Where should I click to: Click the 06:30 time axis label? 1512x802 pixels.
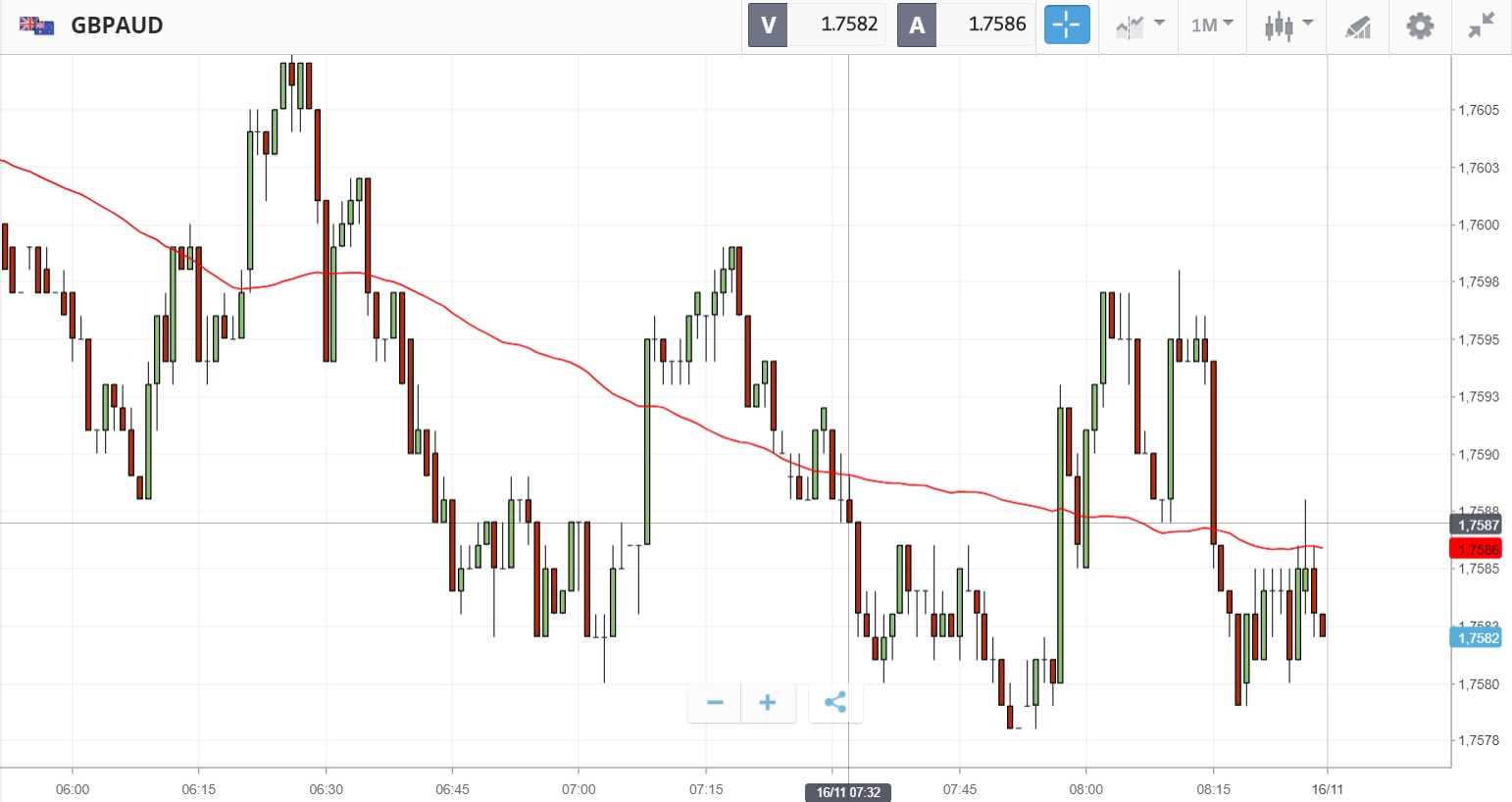pyautogui.click(x=326, y=789)
